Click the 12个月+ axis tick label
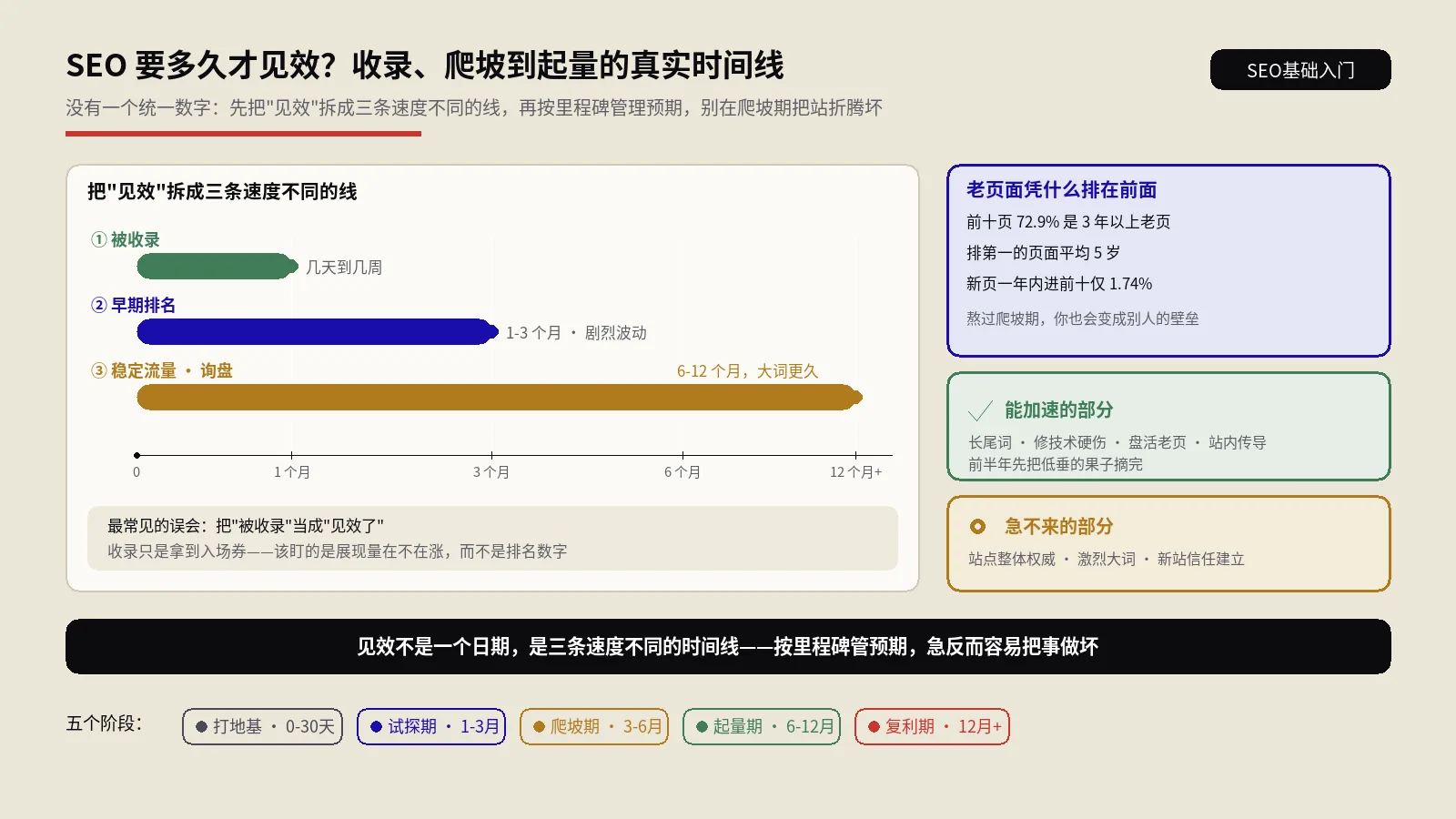The image size is (1456, 819). pyautogui.click(x=855, y=471)
